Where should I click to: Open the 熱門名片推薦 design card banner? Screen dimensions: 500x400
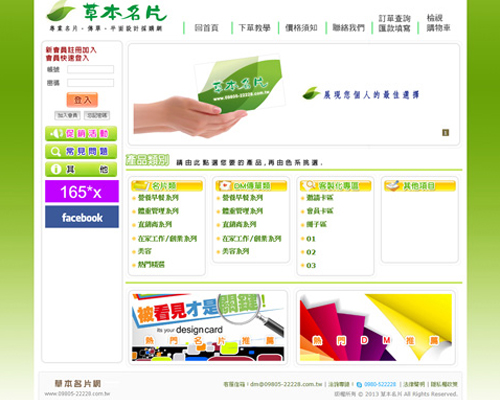[x=208, y=327]
